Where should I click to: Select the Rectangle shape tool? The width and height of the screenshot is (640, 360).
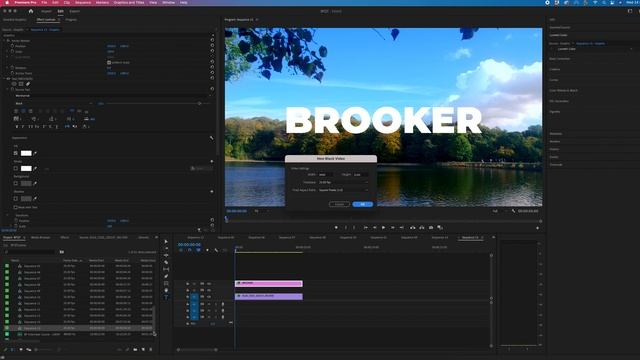[166, 283]
